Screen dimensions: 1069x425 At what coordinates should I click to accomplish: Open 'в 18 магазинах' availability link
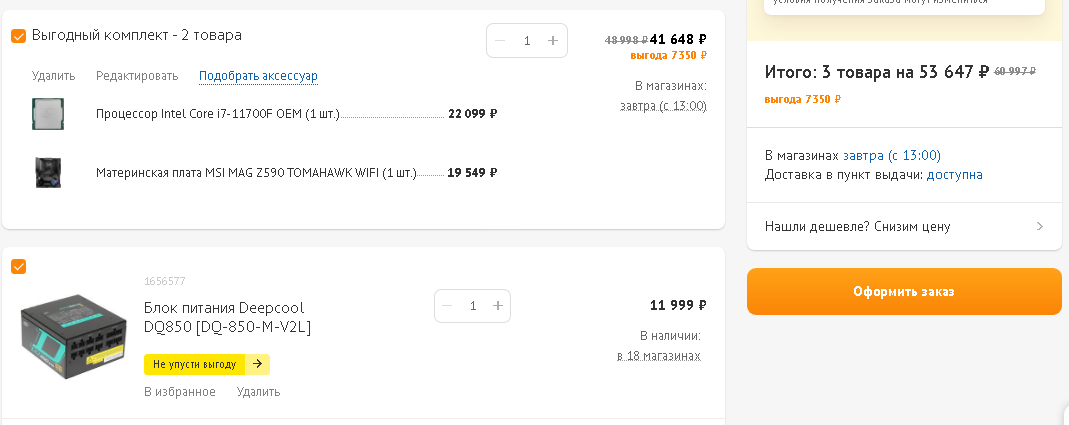click(x=658, y=356)
